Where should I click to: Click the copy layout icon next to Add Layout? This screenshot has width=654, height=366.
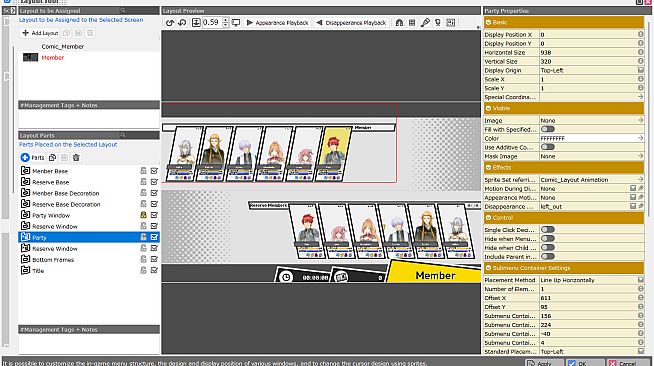[66, 33]
